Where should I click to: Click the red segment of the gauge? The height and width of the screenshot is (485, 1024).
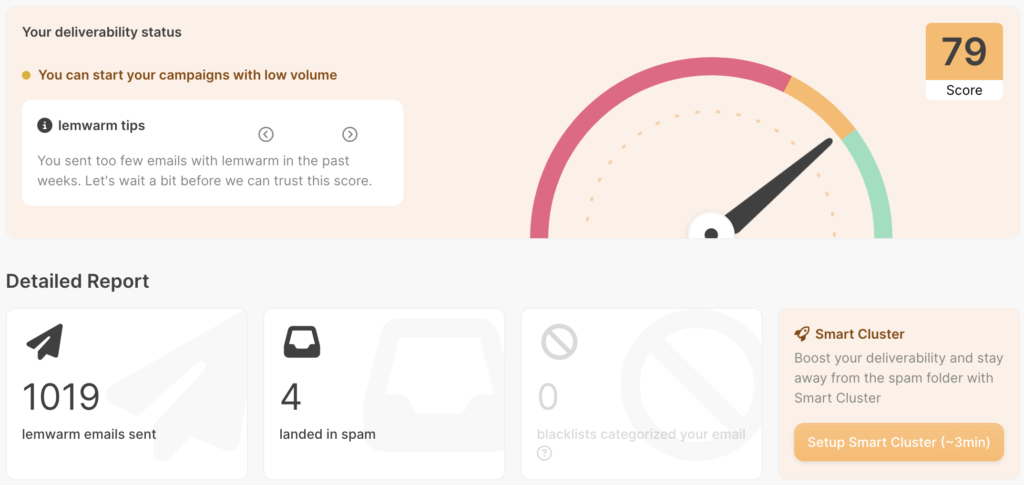click(600, 110)
